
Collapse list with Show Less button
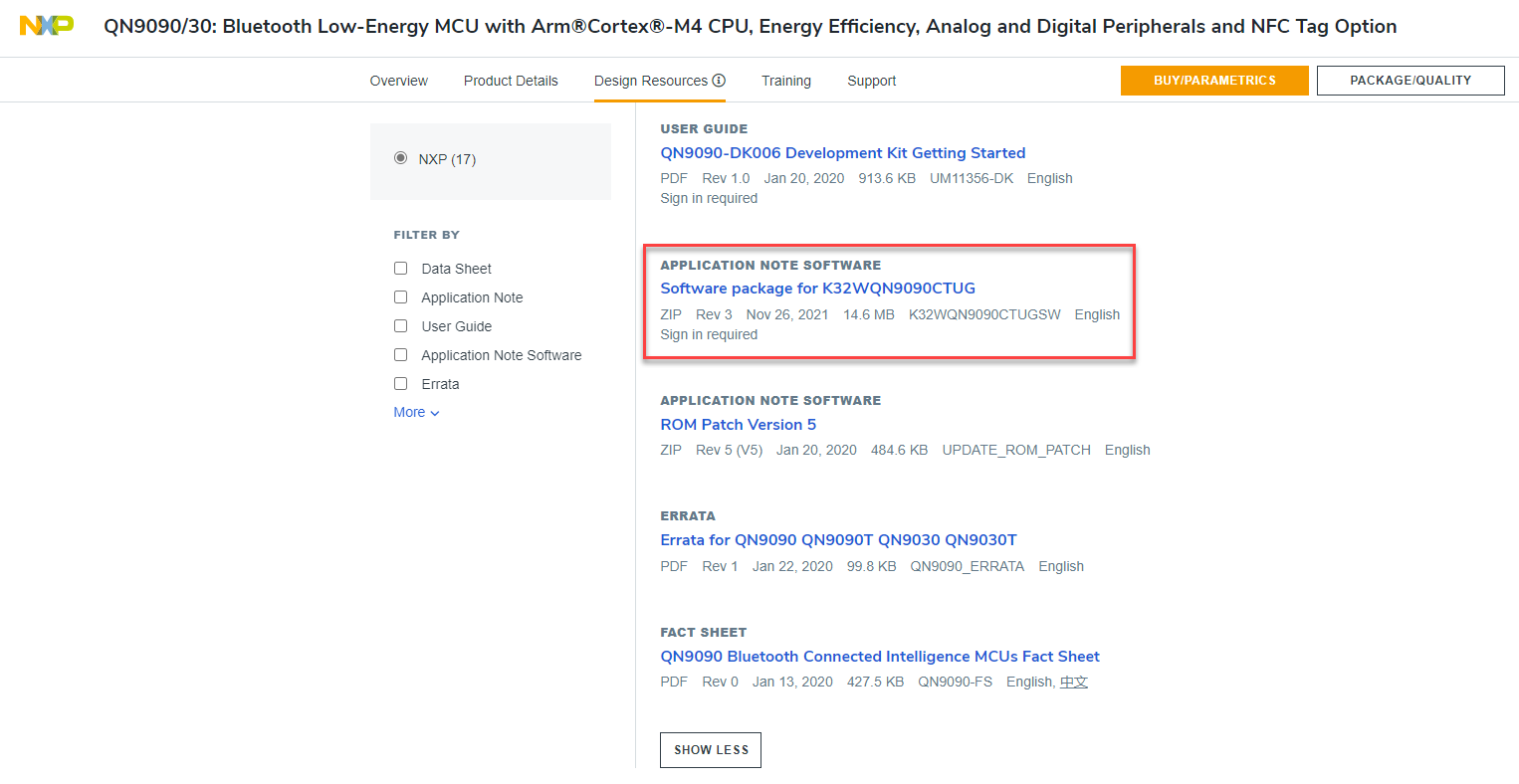tap(710, 750)
